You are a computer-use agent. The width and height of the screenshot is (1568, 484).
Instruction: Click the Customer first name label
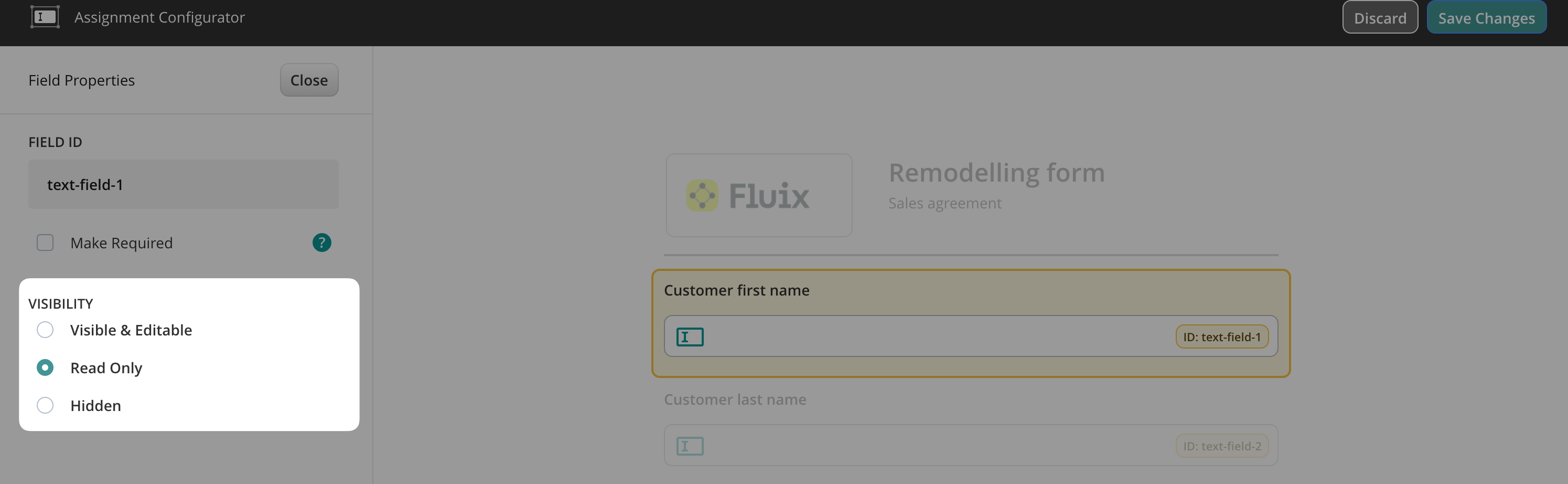[736, 290]
